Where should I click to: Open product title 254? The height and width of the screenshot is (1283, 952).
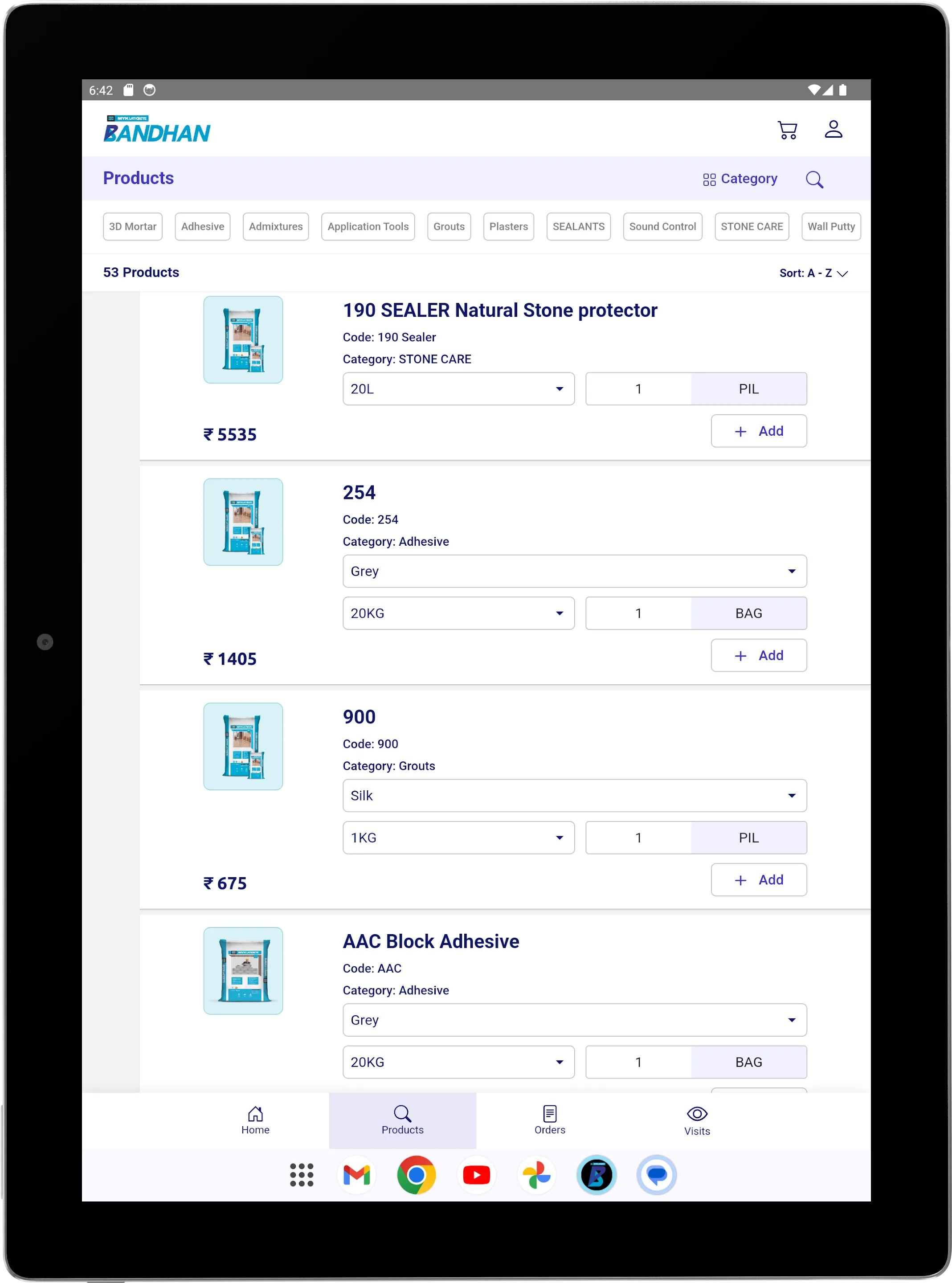click(x=359, y=493)
